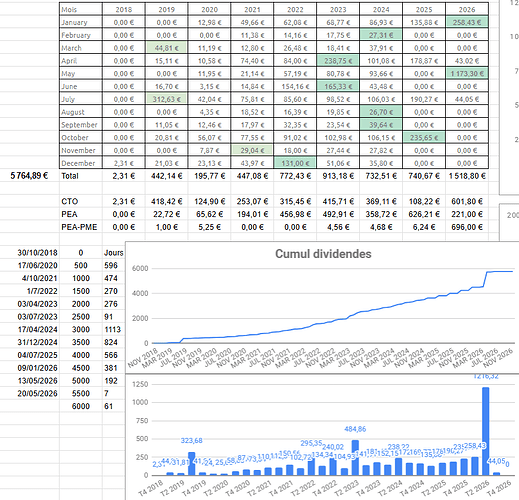Click the Jours column header cell
The width and height of the screenshot is (519, 500).
pos(113,253)
